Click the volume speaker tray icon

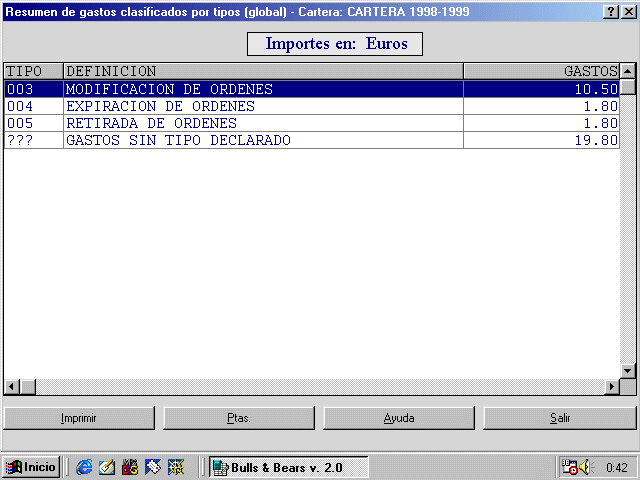coord(586,467)
